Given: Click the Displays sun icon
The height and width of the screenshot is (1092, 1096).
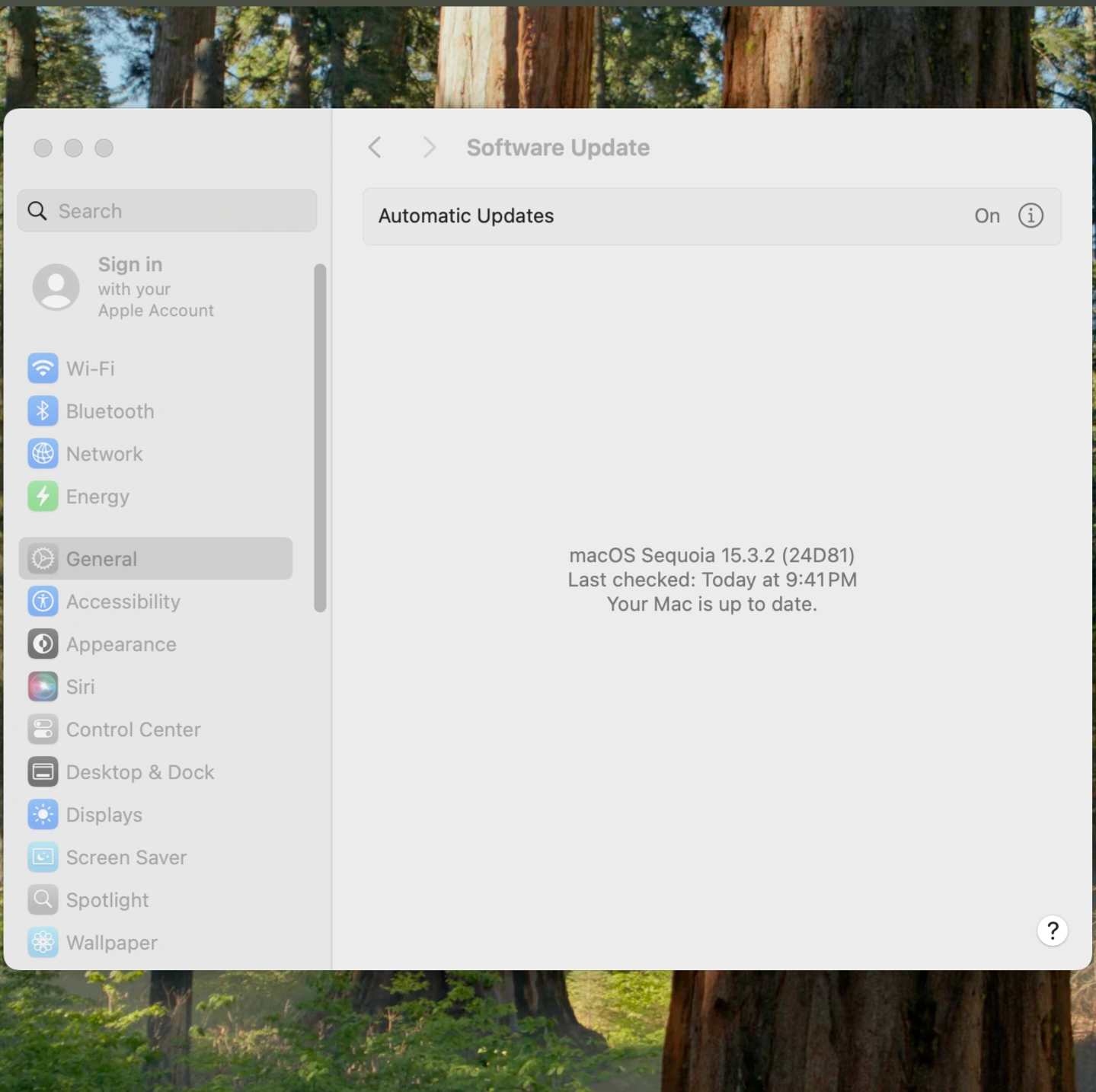Looking at the screenshot, I should 43,815.
